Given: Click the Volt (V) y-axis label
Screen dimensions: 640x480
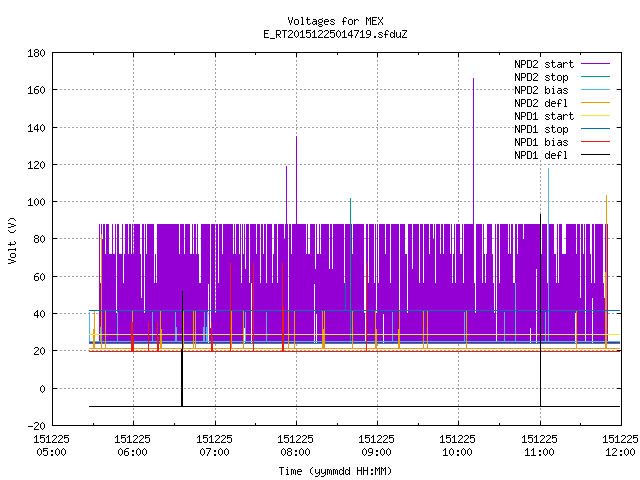Looking at the screenshot, I should click(x=13, y=240).
